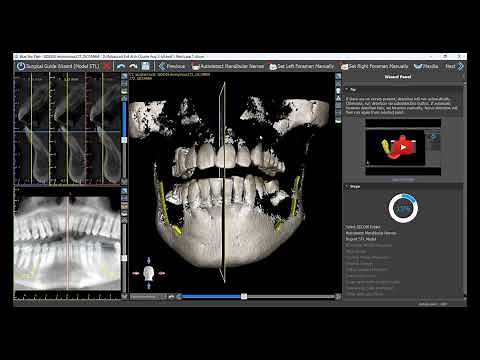Rotate the view with the orientation right arrow
Screen dimensions: 480x360
(x=162, y=273)
